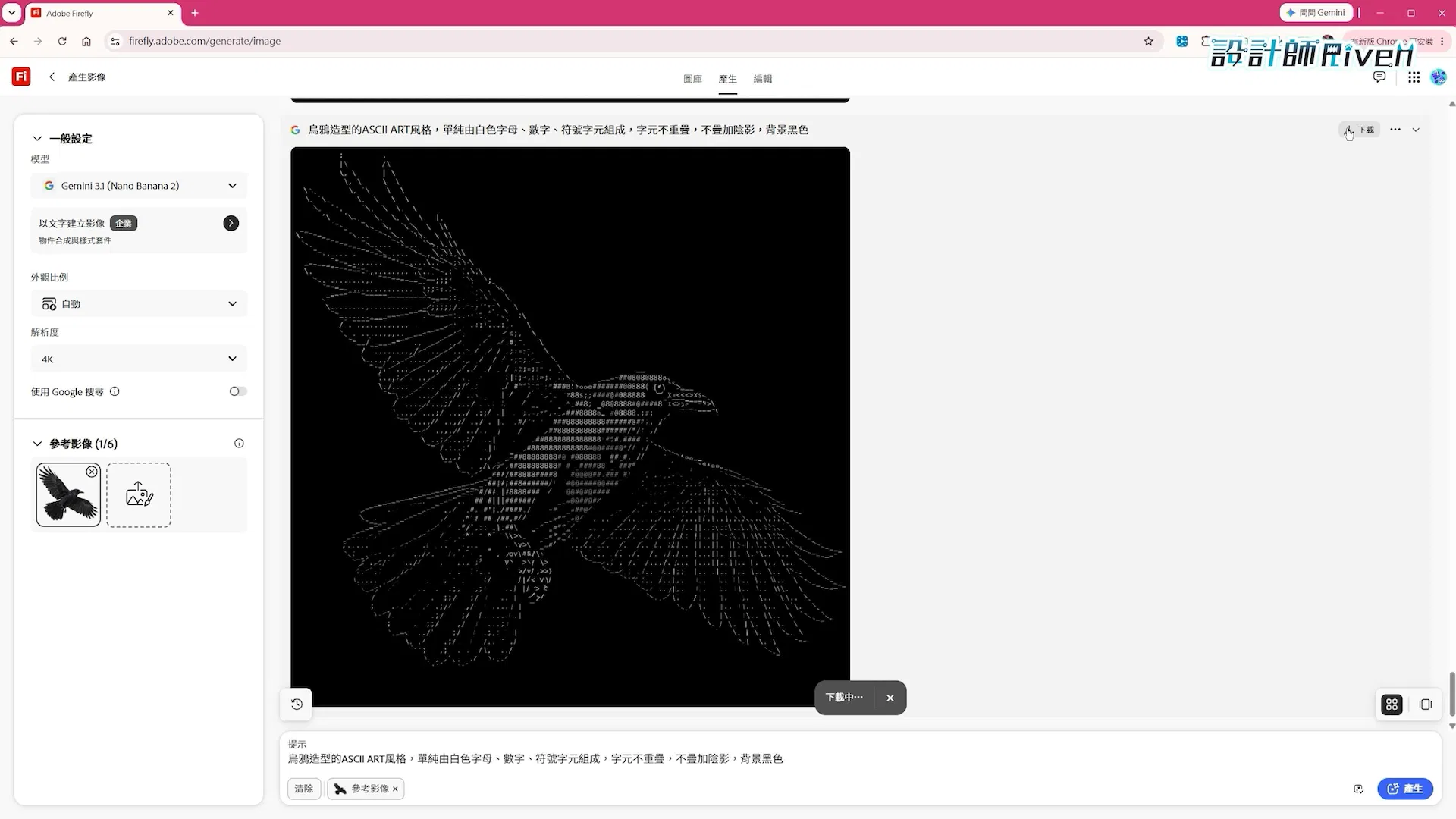Switch to the 編輯 tab
The image size is (1456, 819).
point(763,79)
